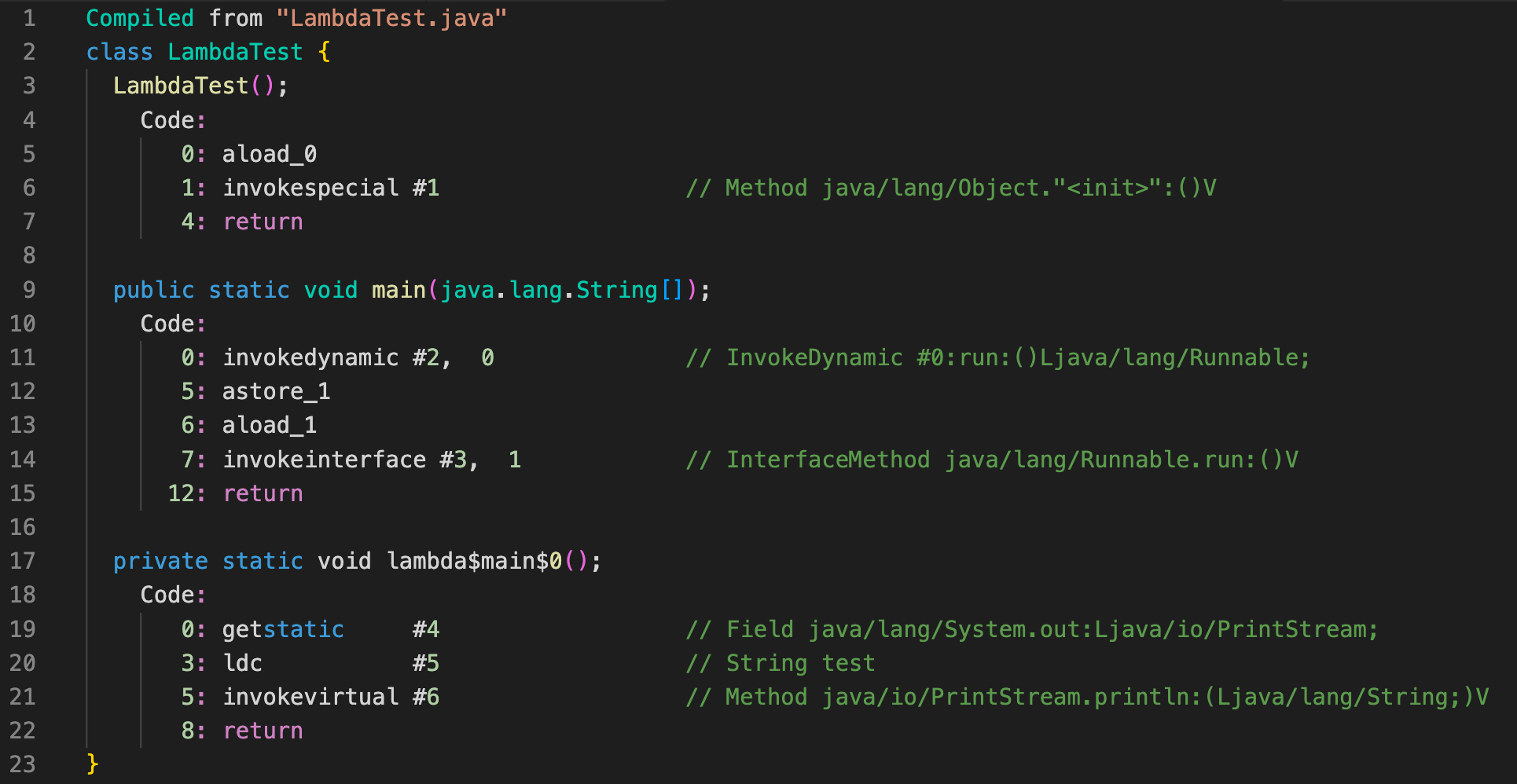Click line number 1 in the gutter

(x=29, y=18)
